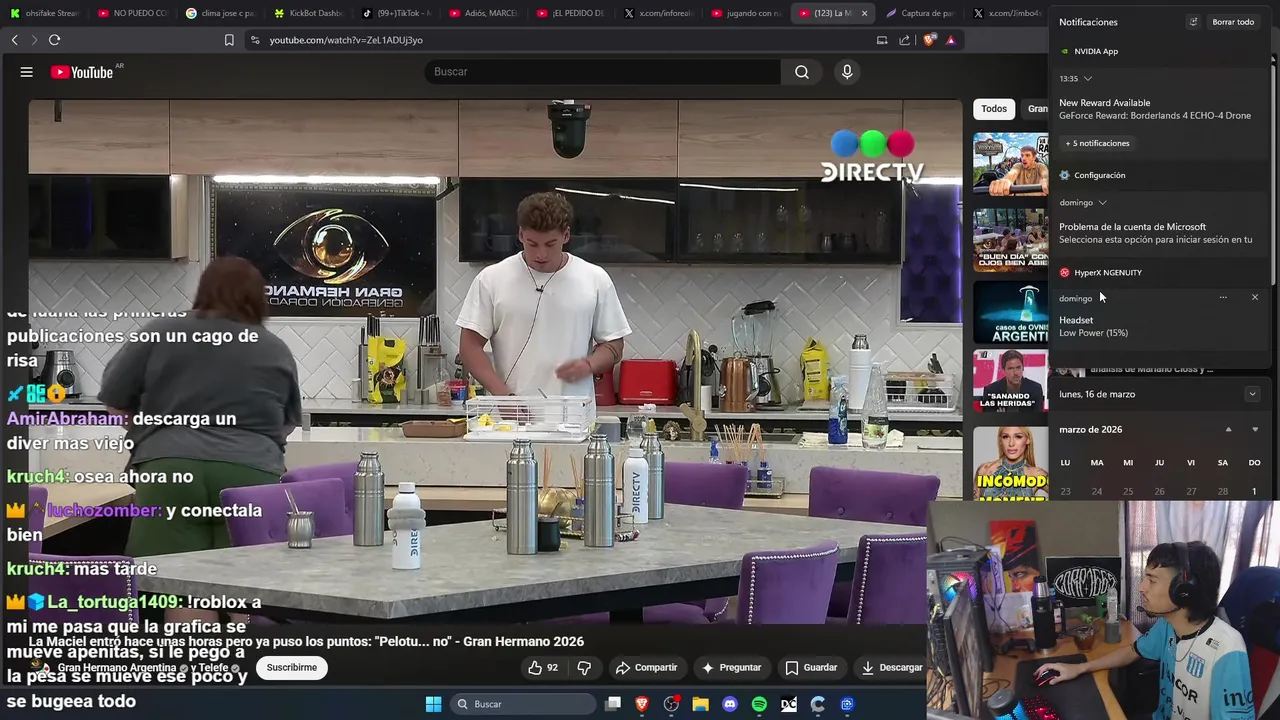Image resolution: width=1280 pixels, height=720 pixels.
Task: Start voice search with microphone icon
Action: [847, 72]
